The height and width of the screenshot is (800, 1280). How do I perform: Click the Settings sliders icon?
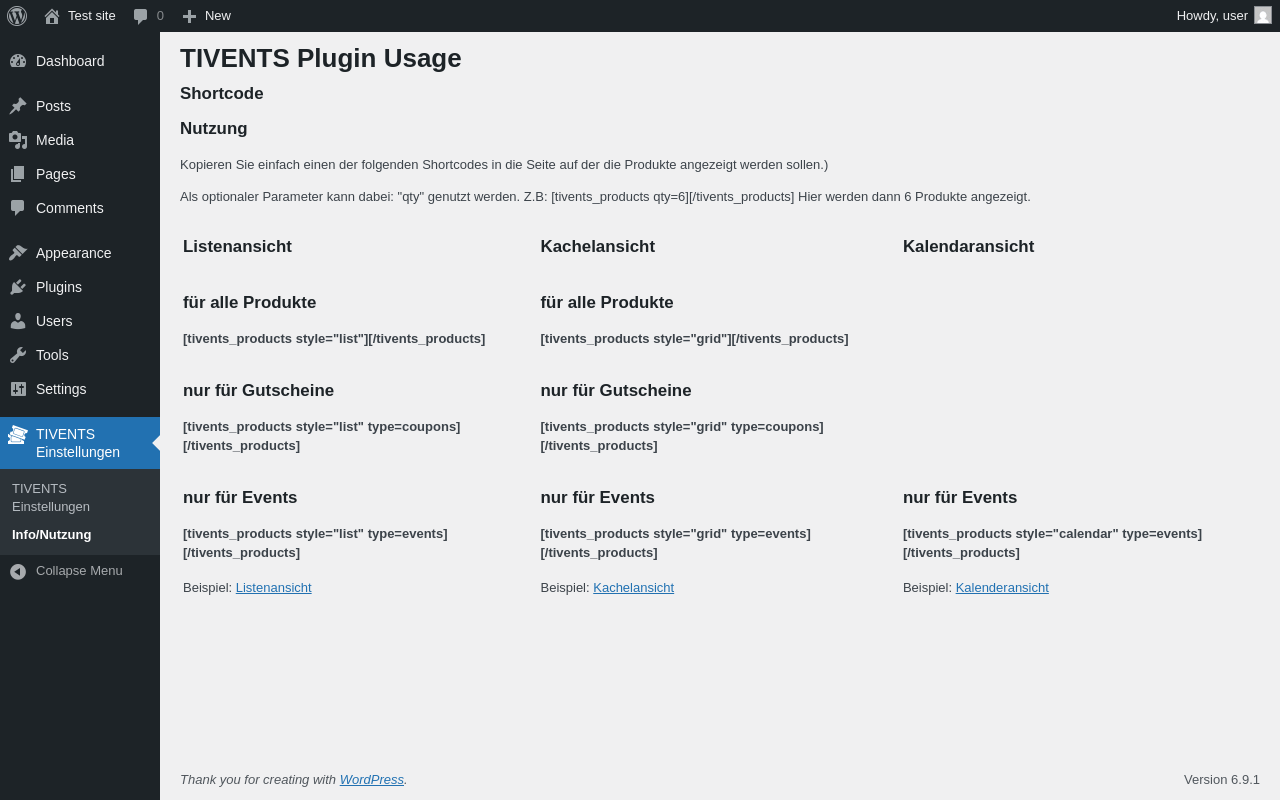pyautogui.click(x=18, y=389)
